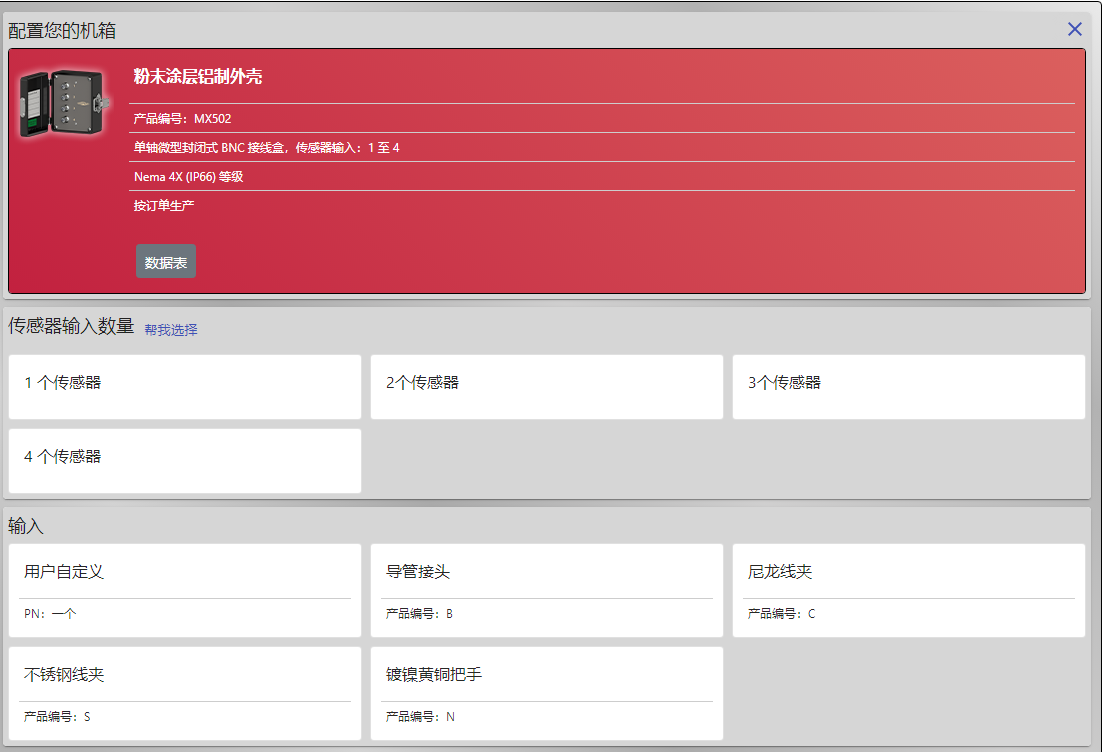
Task: Choose the 2个传感器 option
Action: [x=547, y=387]
